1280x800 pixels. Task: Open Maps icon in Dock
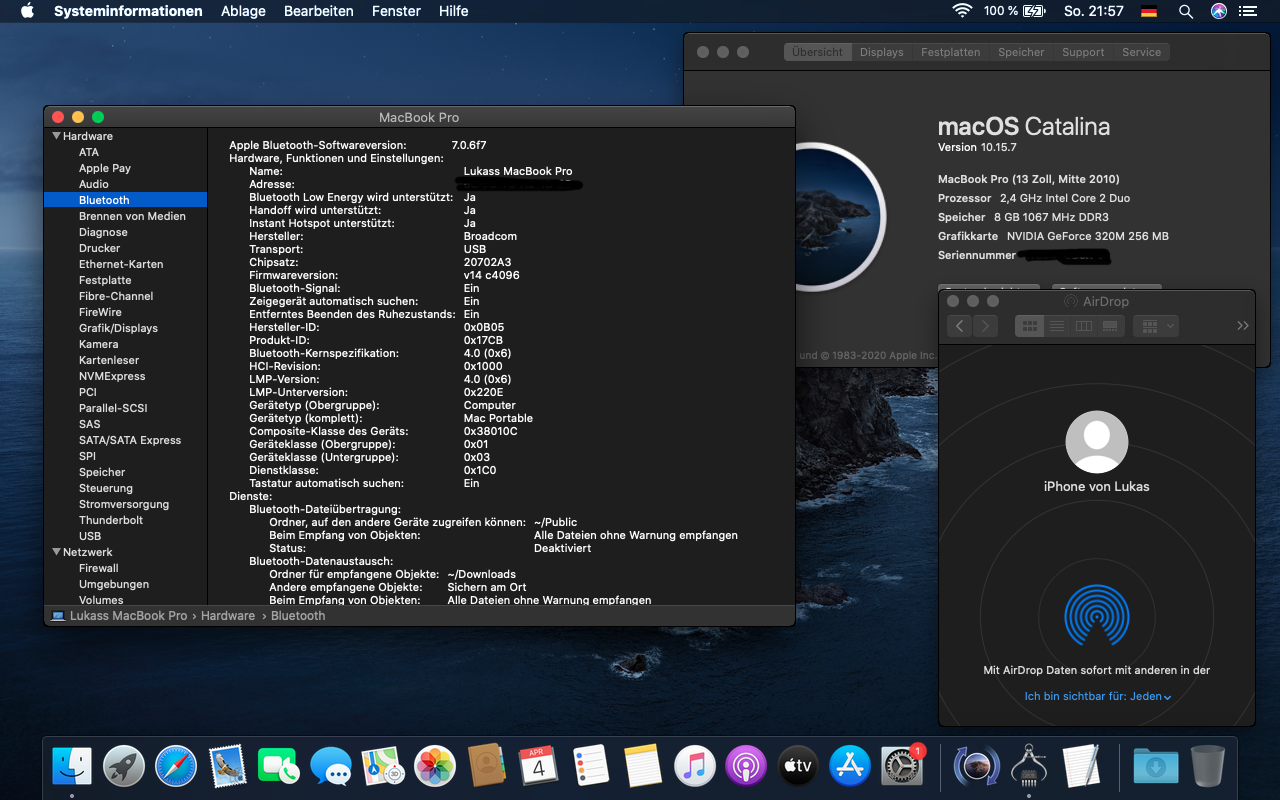(x=383, y=766)
